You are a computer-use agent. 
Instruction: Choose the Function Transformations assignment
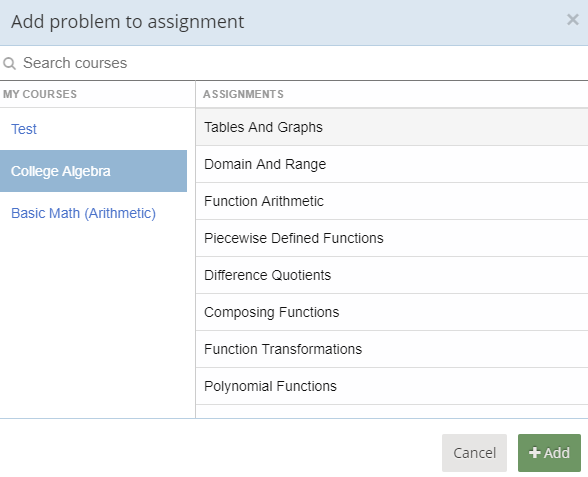pos(392,349)
